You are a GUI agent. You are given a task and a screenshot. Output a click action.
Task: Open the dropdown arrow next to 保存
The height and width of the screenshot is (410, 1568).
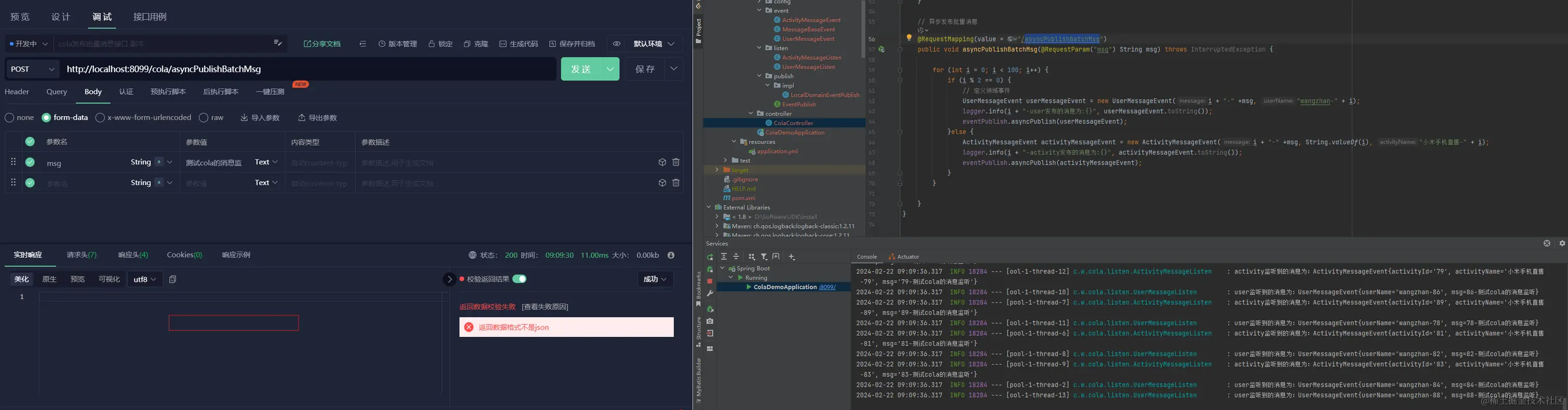tap(674, 69)
